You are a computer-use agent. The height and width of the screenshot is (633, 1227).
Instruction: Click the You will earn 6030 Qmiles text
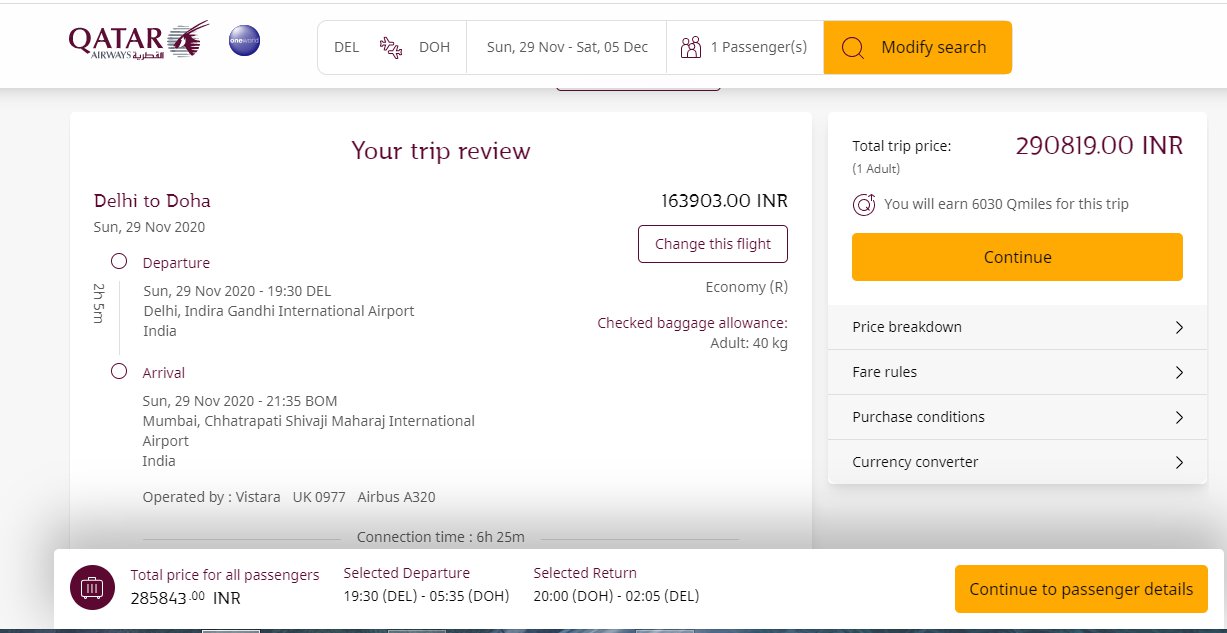(x=1006, y=204)
